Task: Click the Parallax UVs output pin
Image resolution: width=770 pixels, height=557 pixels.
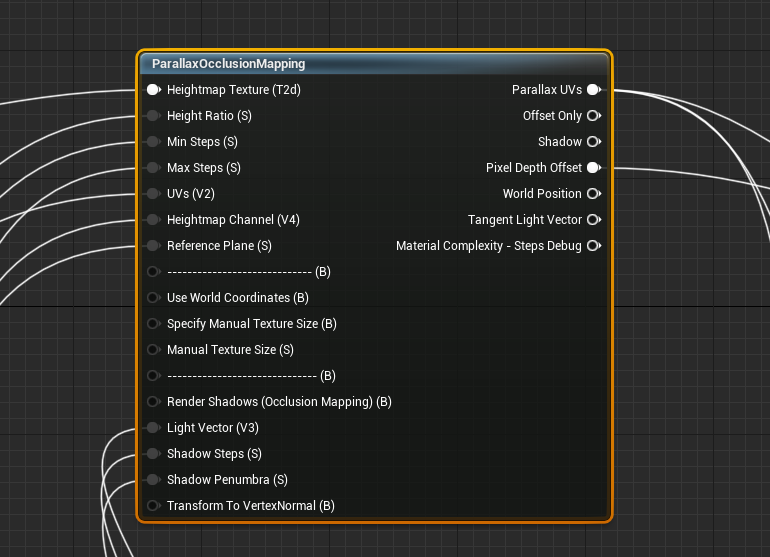Action: tap(593, 90)
